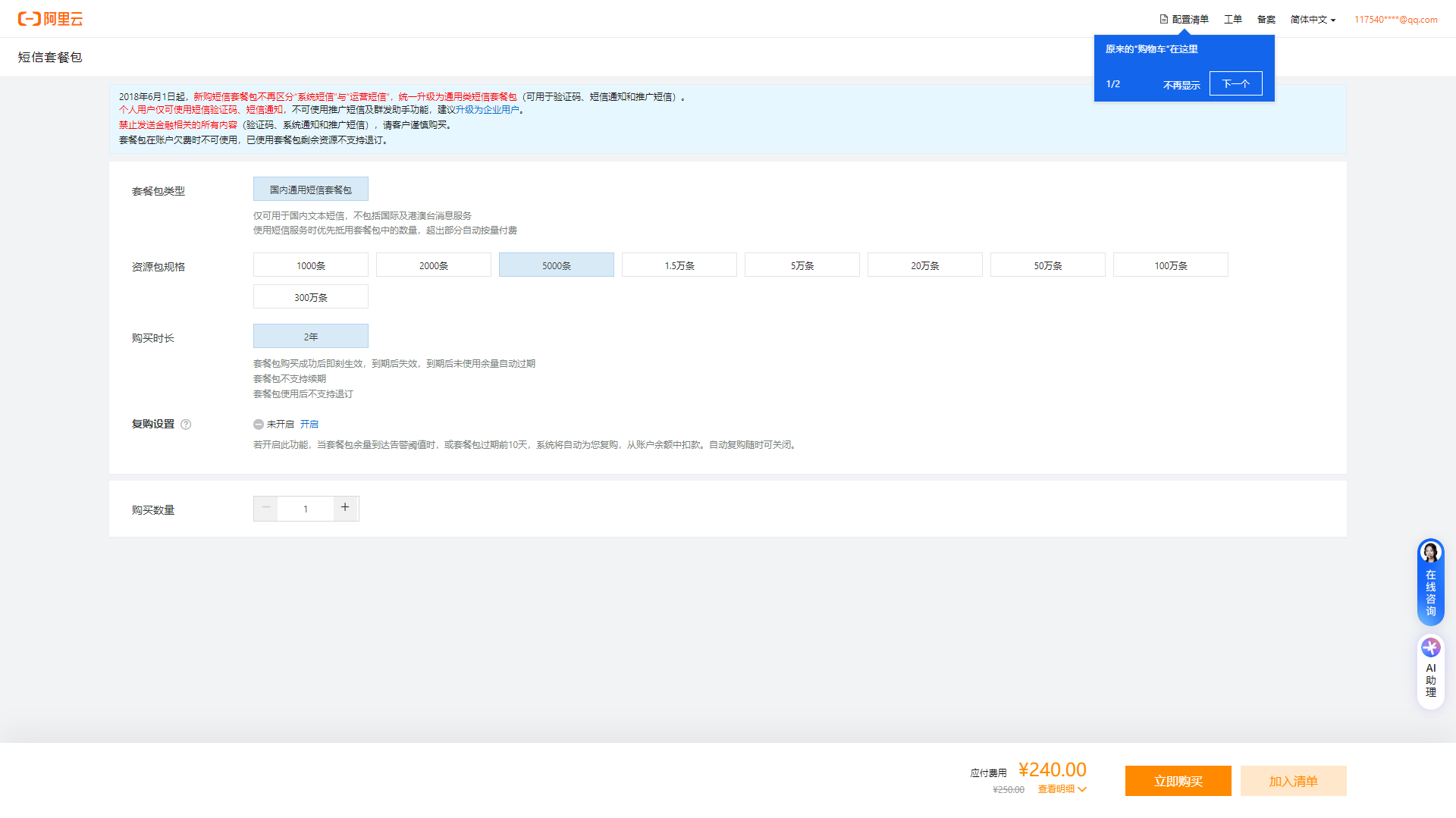Open the 在线咨询 online consultation avatar

[x=1430, y=553]
